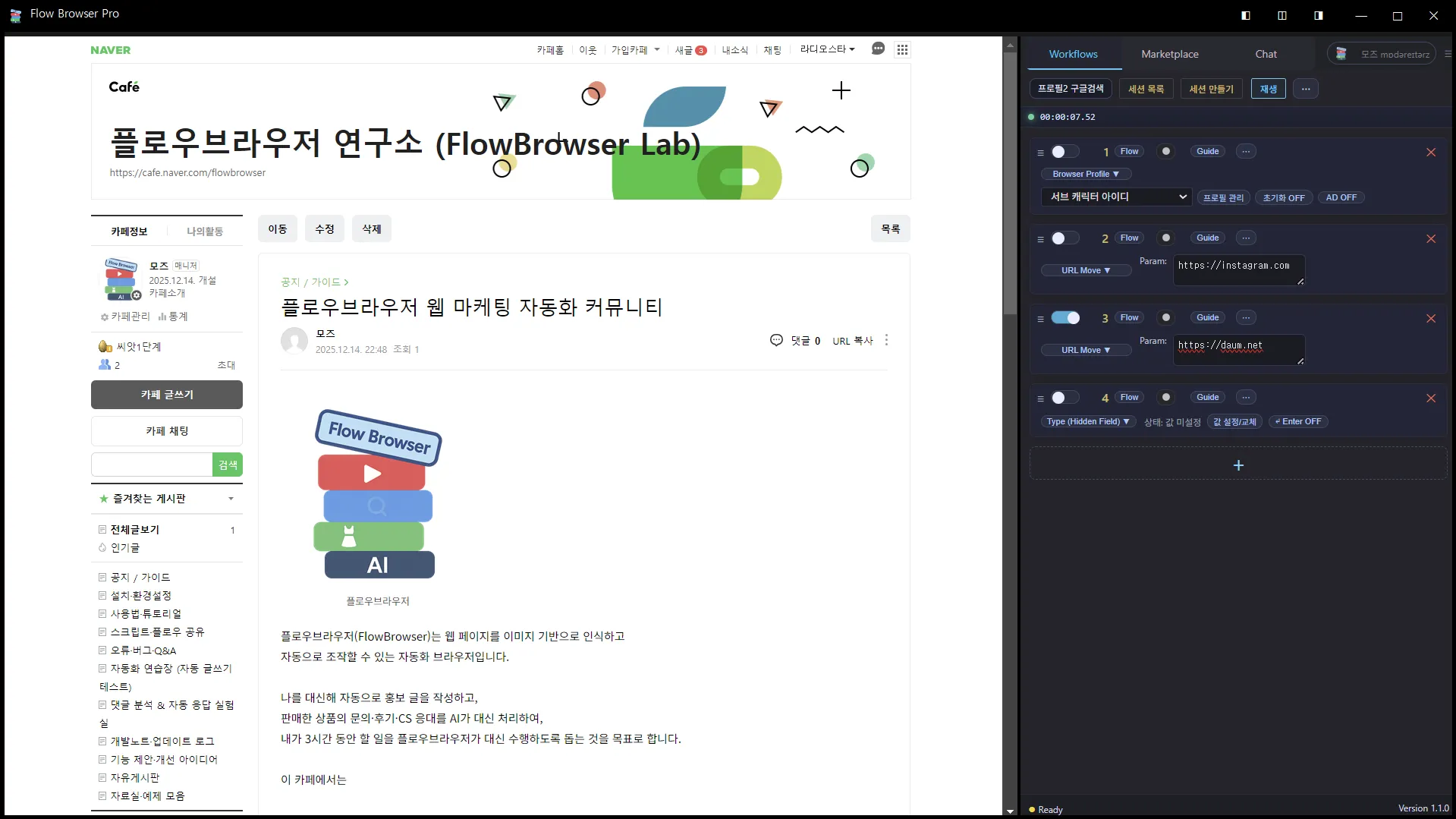Open the 서브 캐릭터 아이디 selection dropdown
The image size is (1456, 819).
1115,197
